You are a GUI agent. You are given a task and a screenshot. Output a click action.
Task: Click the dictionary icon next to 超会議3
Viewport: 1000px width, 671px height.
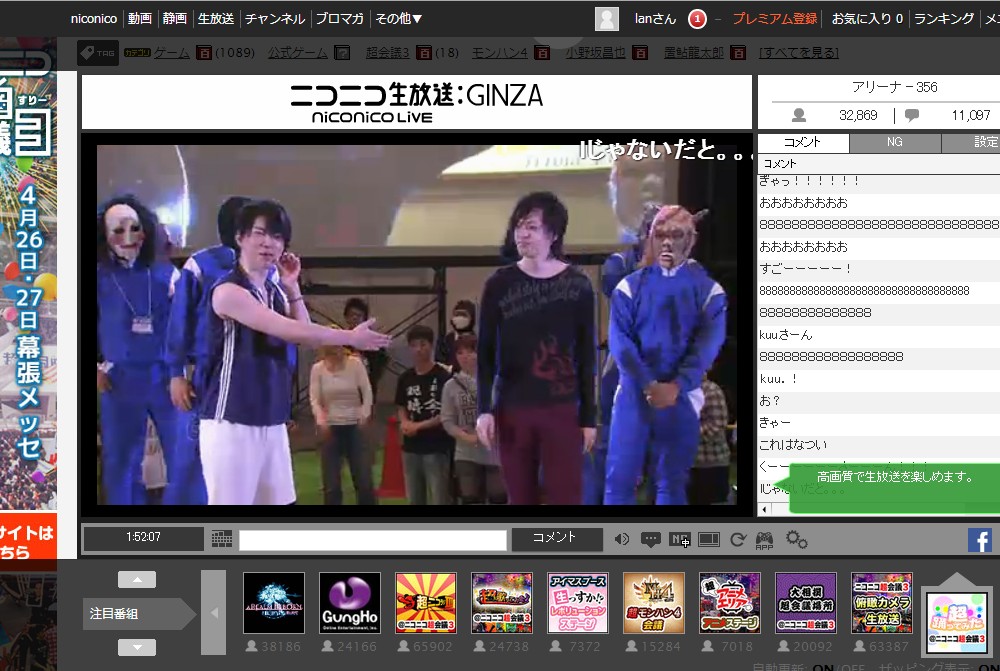424,53
